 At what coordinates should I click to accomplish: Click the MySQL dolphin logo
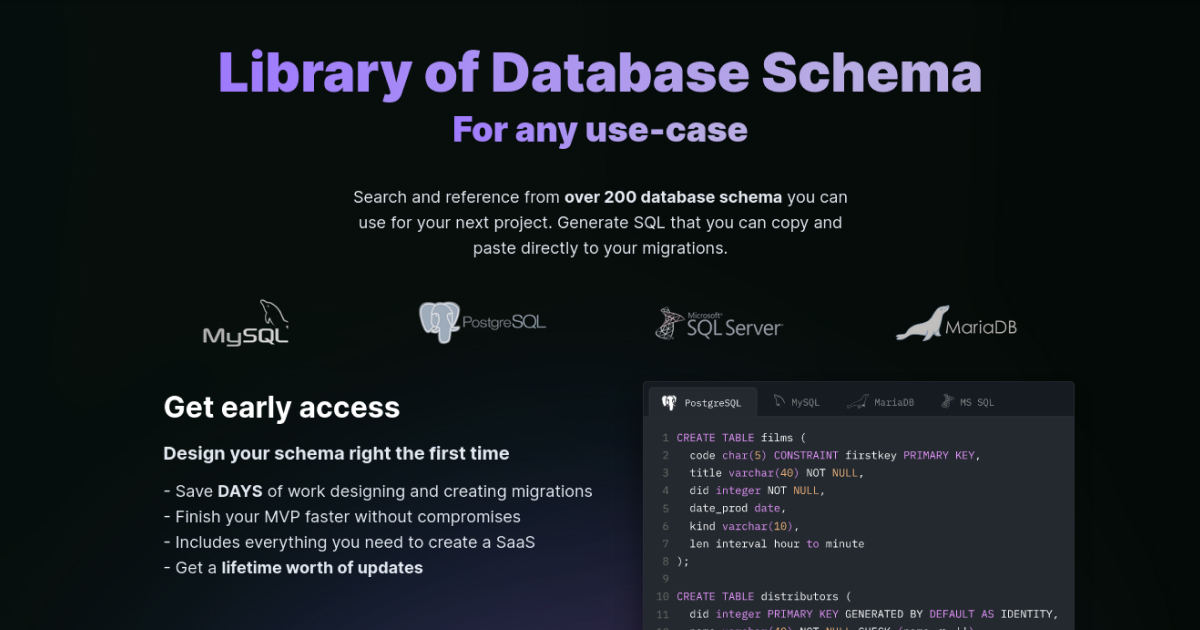coord(246,321)
